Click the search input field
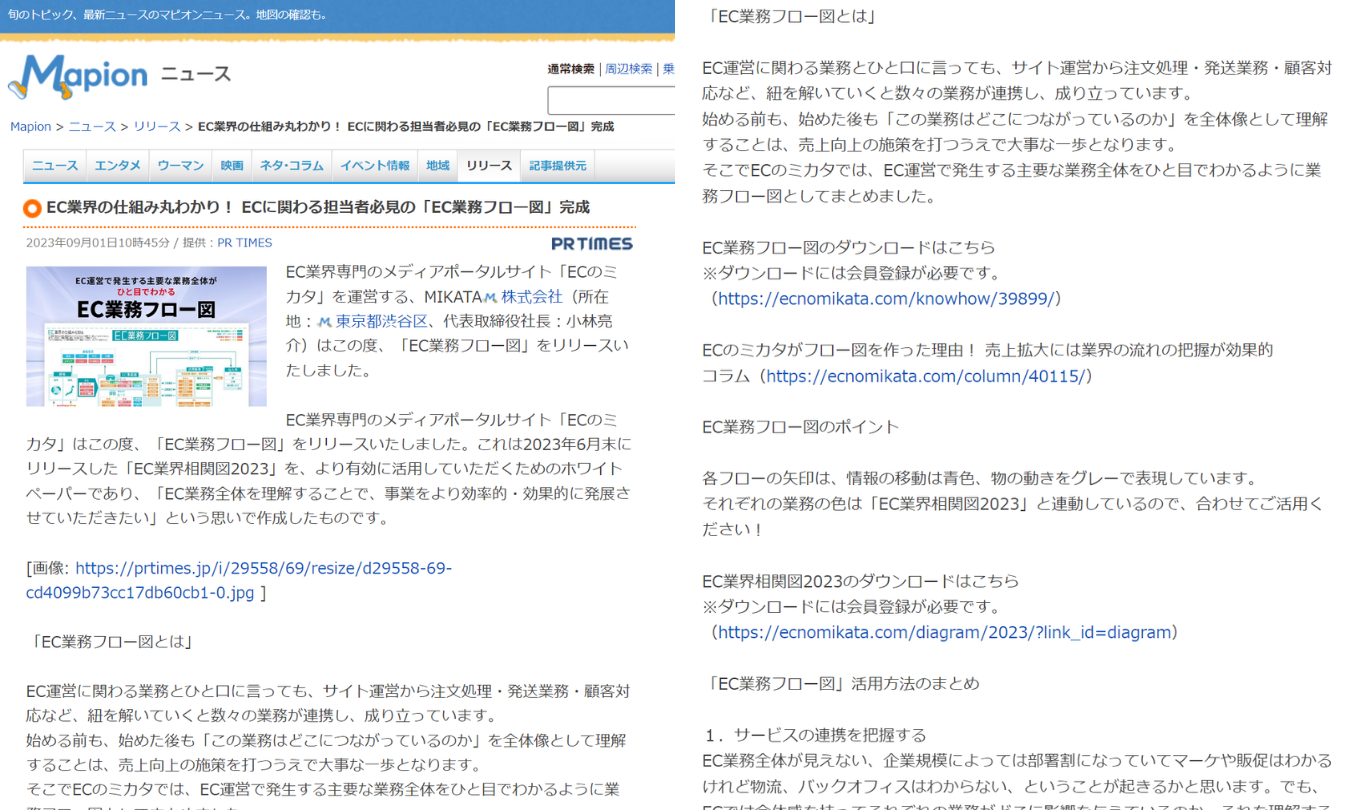The height and width of the screenshot is (810, 1350). pyautogui.click(x=611, y=101)
